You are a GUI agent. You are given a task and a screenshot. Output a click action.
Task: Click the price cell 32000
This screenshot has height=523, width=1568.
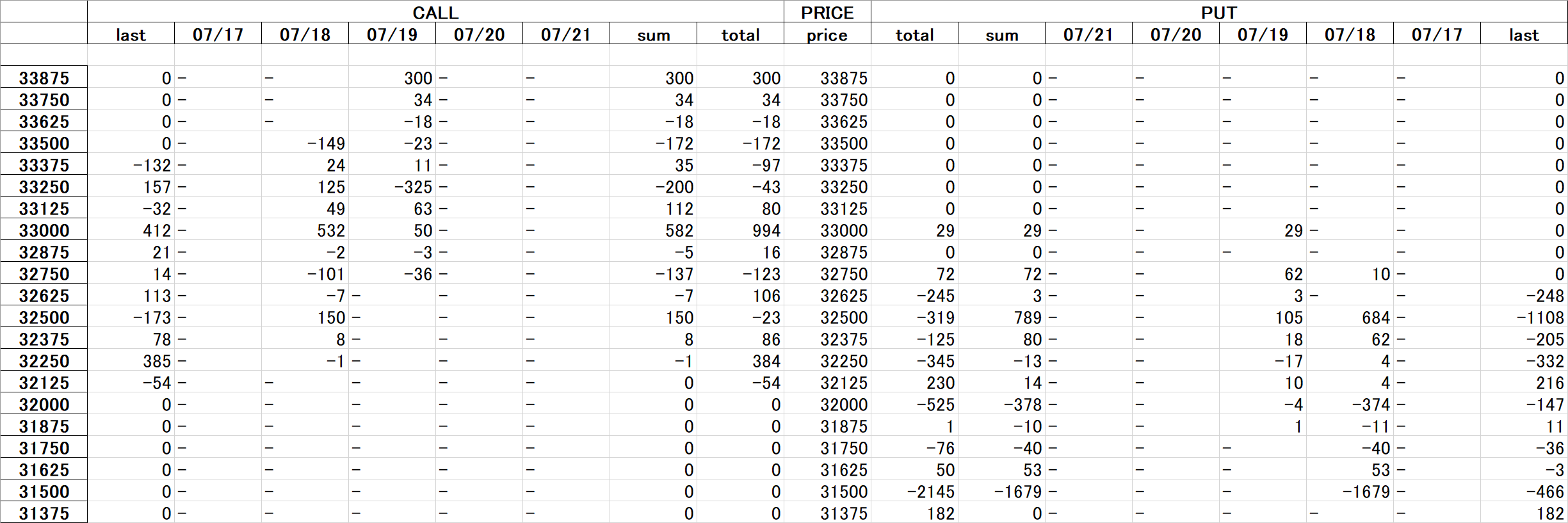827,404
